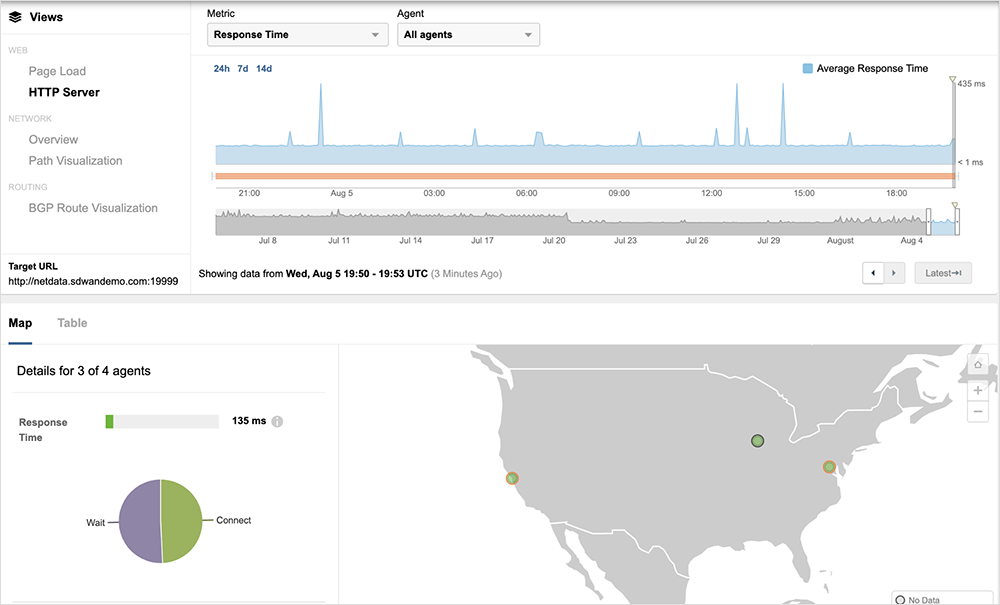The image size is (1000, 605).
Task: Open Path Visualization view
Action: pos(75,161)
